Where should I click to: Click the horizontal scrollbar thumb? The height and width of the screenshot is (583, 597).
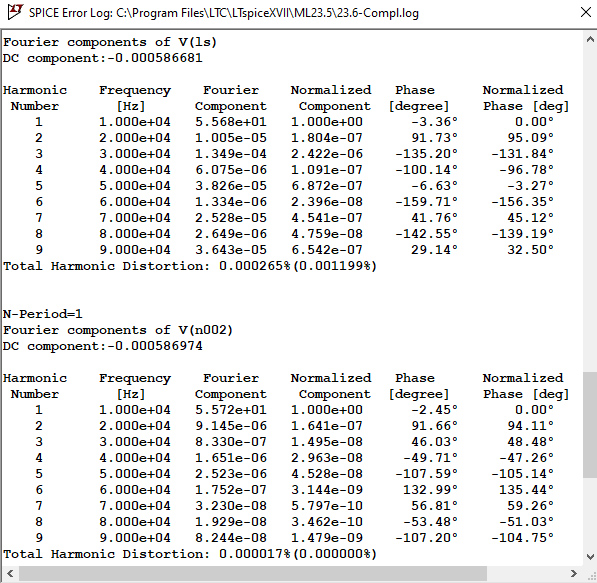(252, 573)
